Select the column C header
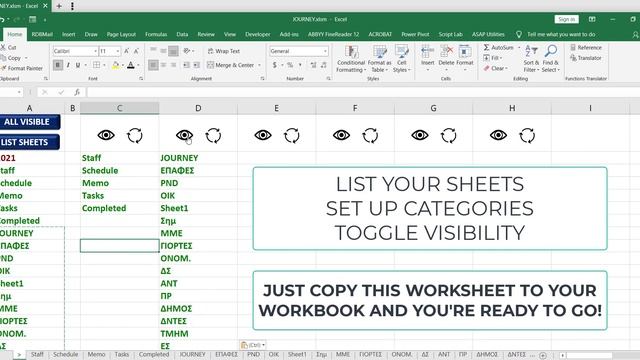The height and width of the screenshot is (360, 640). [120, 108]
